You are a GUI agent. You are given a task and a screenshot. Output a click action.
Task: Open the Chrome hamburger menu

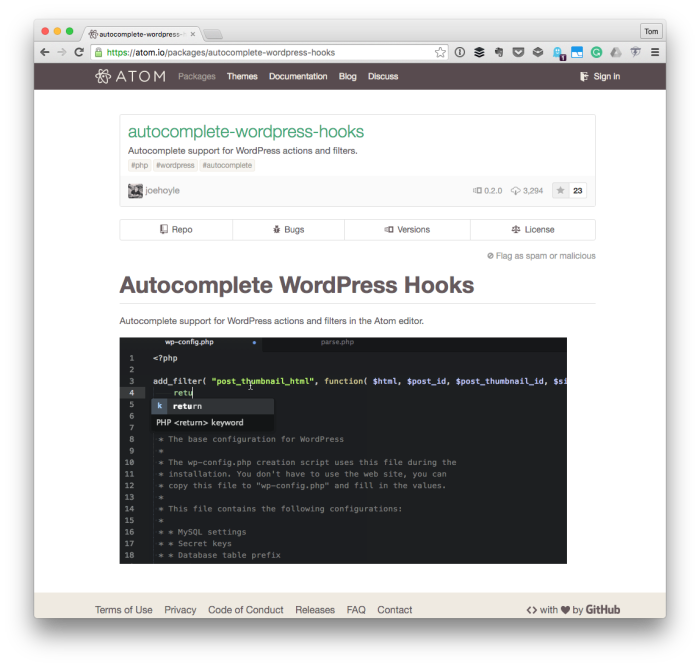[x=655, y=52]
